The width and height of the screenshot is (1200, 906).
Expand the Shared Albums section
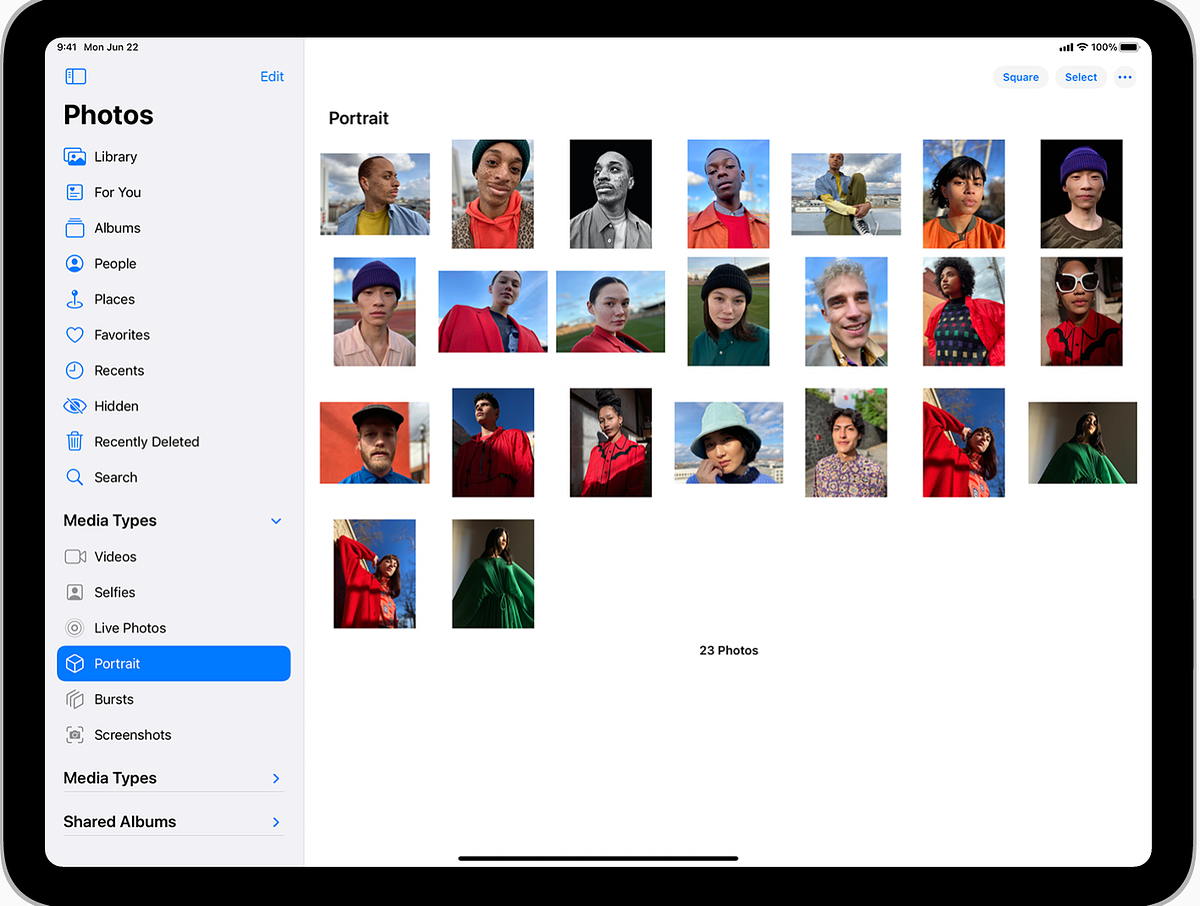tap(275, 821)
